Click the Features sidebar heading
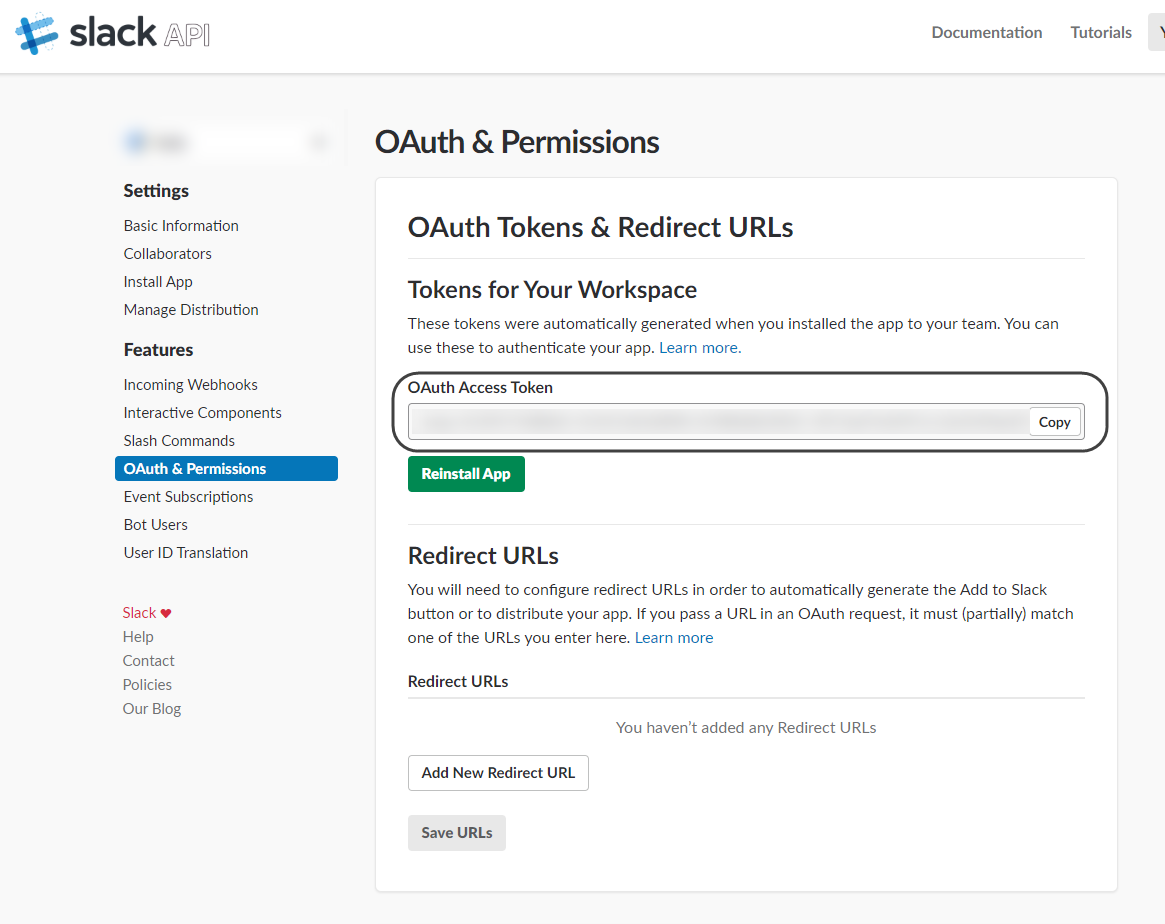 point(158,350)
